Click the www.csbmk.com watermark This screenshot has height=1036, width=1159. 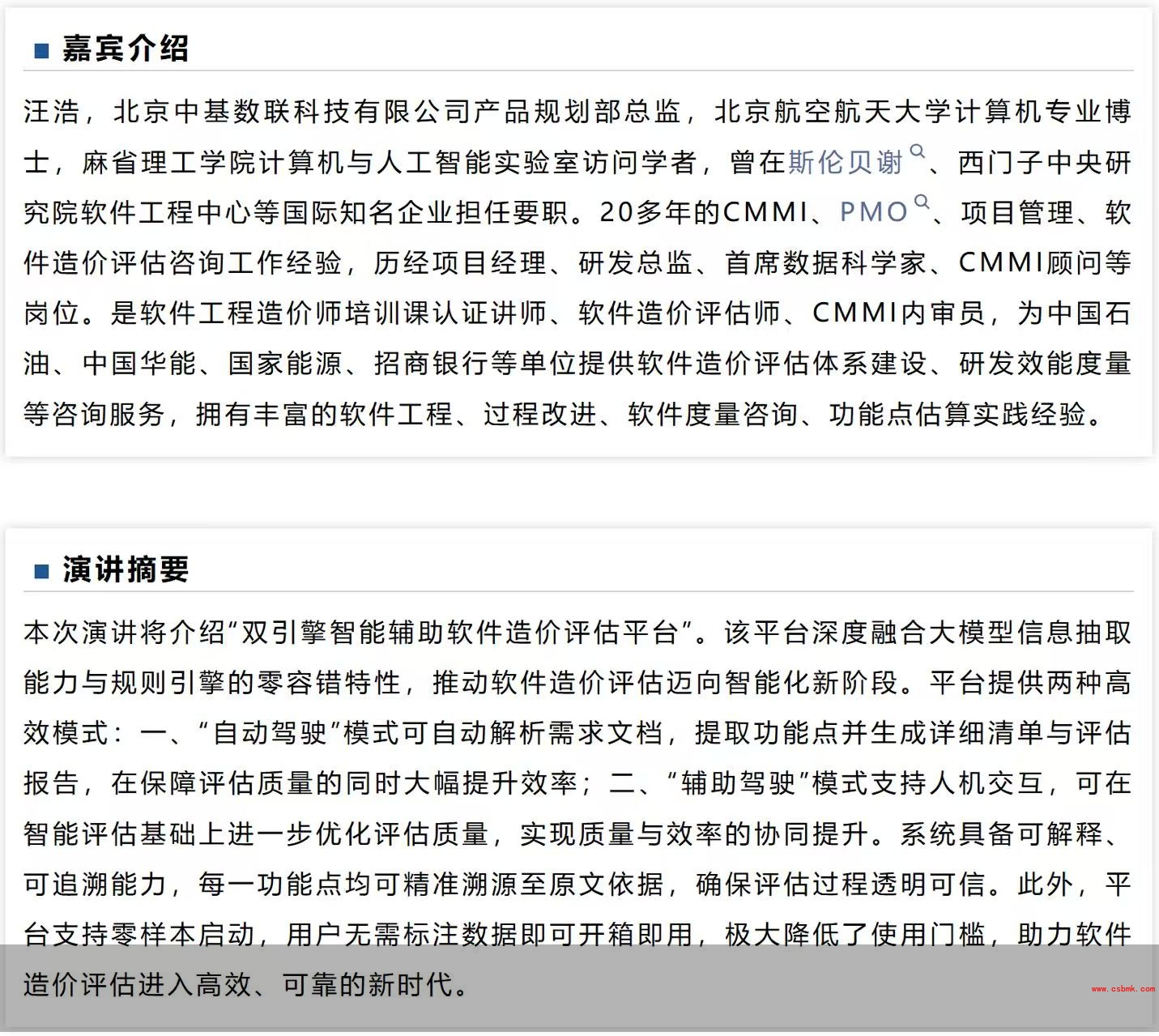click(x=1123, y=989)
